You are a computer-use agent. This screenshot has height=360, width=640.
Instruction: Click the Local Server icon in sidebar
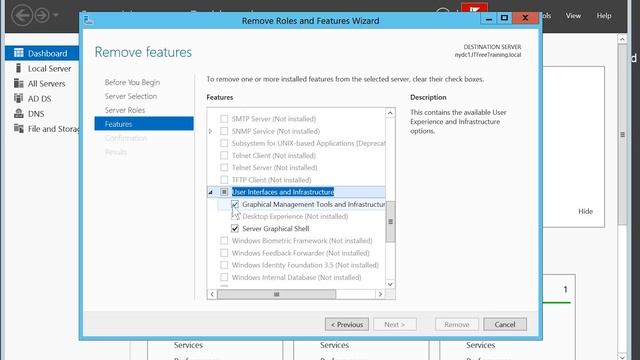18,68
